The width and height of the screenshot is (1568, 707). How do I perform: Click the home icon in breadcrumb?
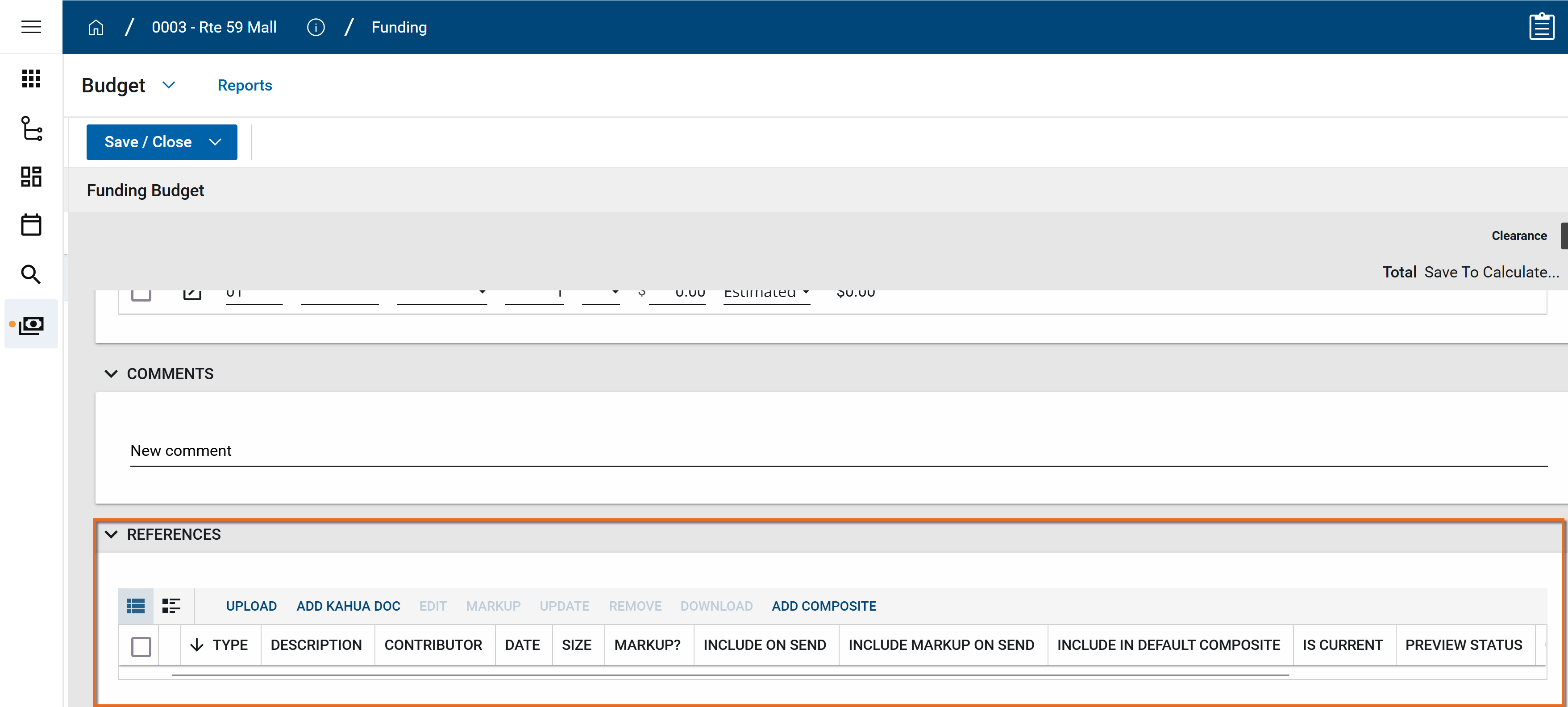click(x=96, y=27)
